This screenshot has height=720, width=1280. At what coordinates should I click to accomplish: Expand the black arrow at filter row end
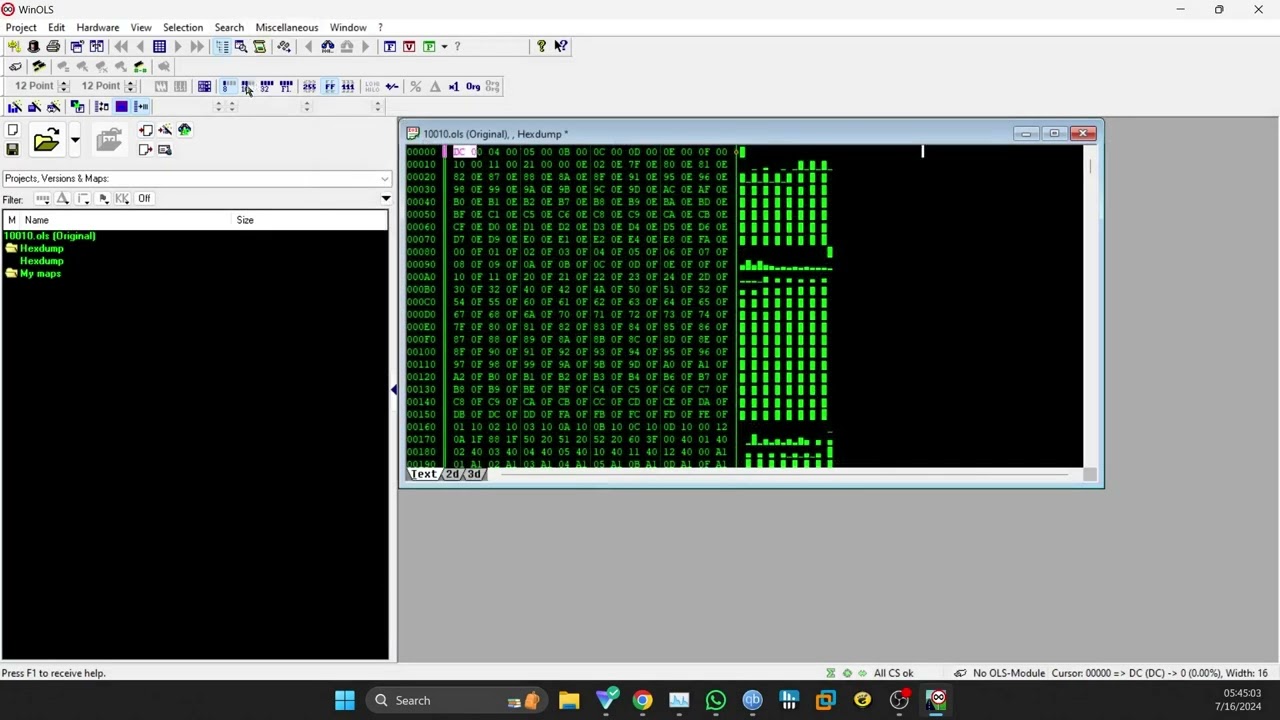(x=385, y=198)
